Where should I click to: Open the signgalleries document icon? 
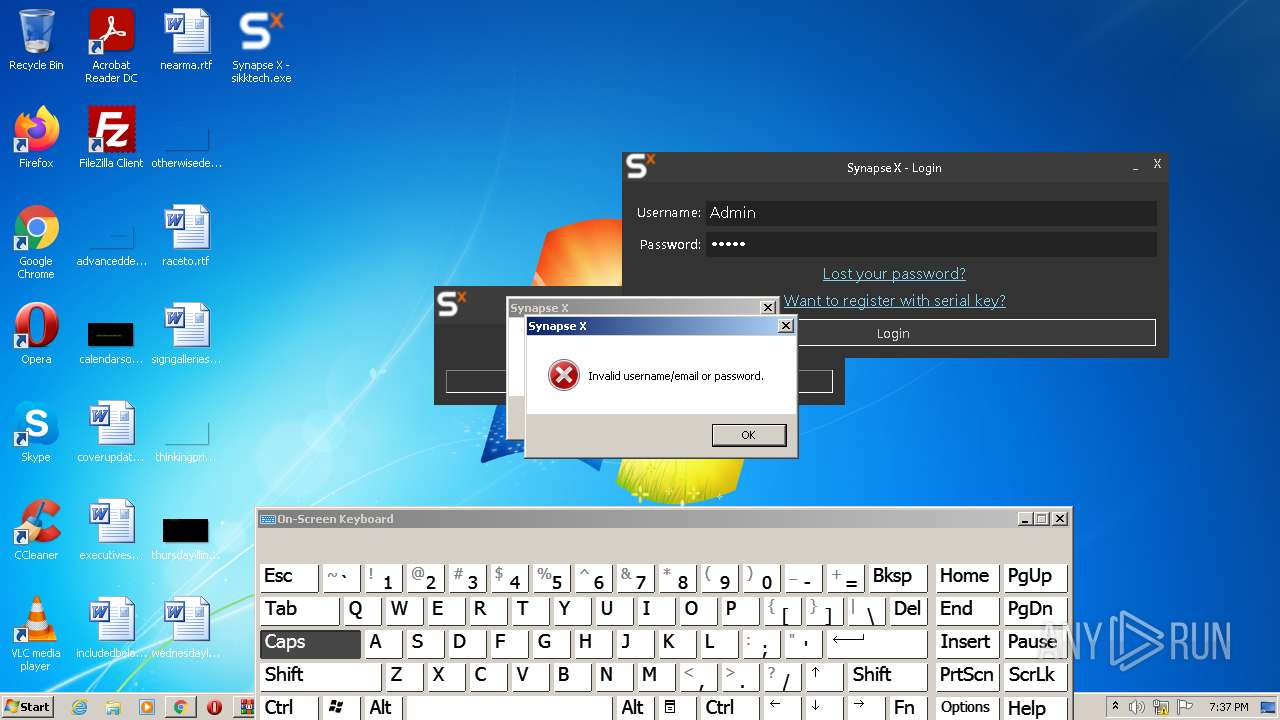[x=186, y=334]
